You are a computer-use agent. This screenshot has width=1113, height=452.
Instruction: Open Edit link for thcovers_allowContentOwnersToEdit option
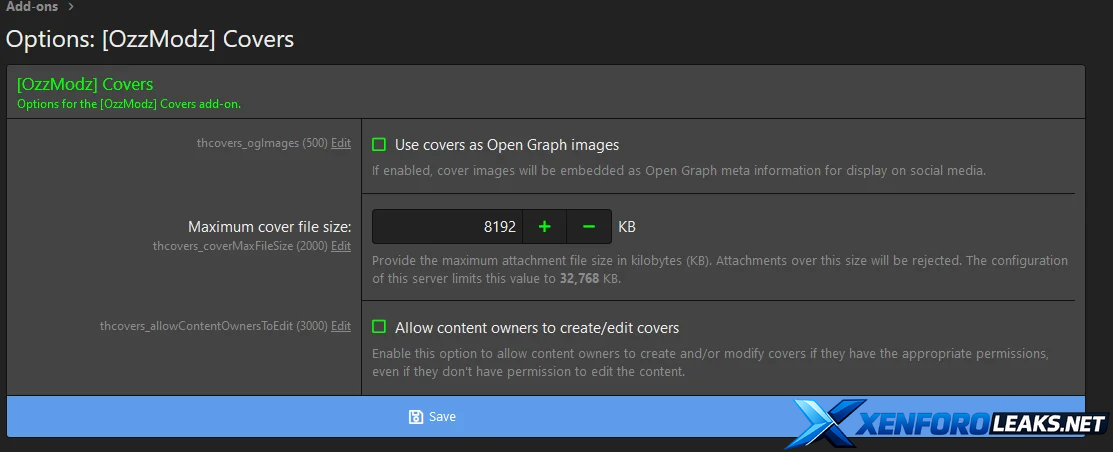(x=341, y=326)
